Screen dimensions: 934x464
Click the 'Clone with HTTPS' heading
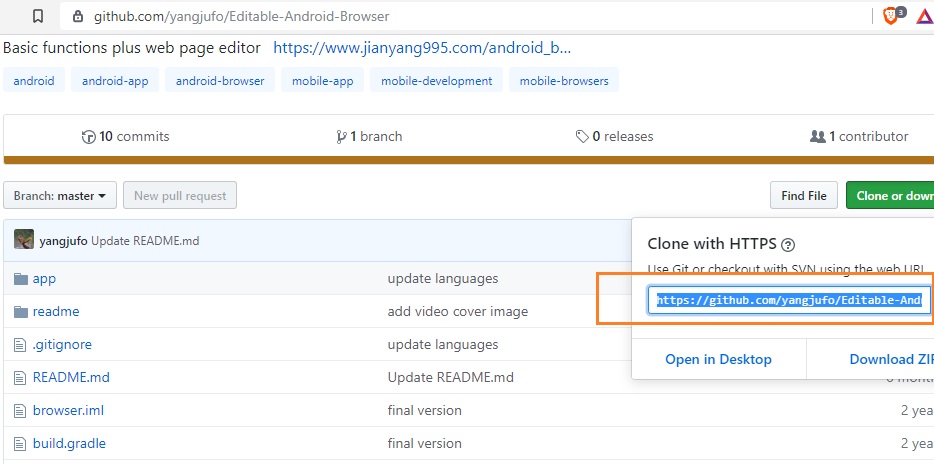click(712, 244)
